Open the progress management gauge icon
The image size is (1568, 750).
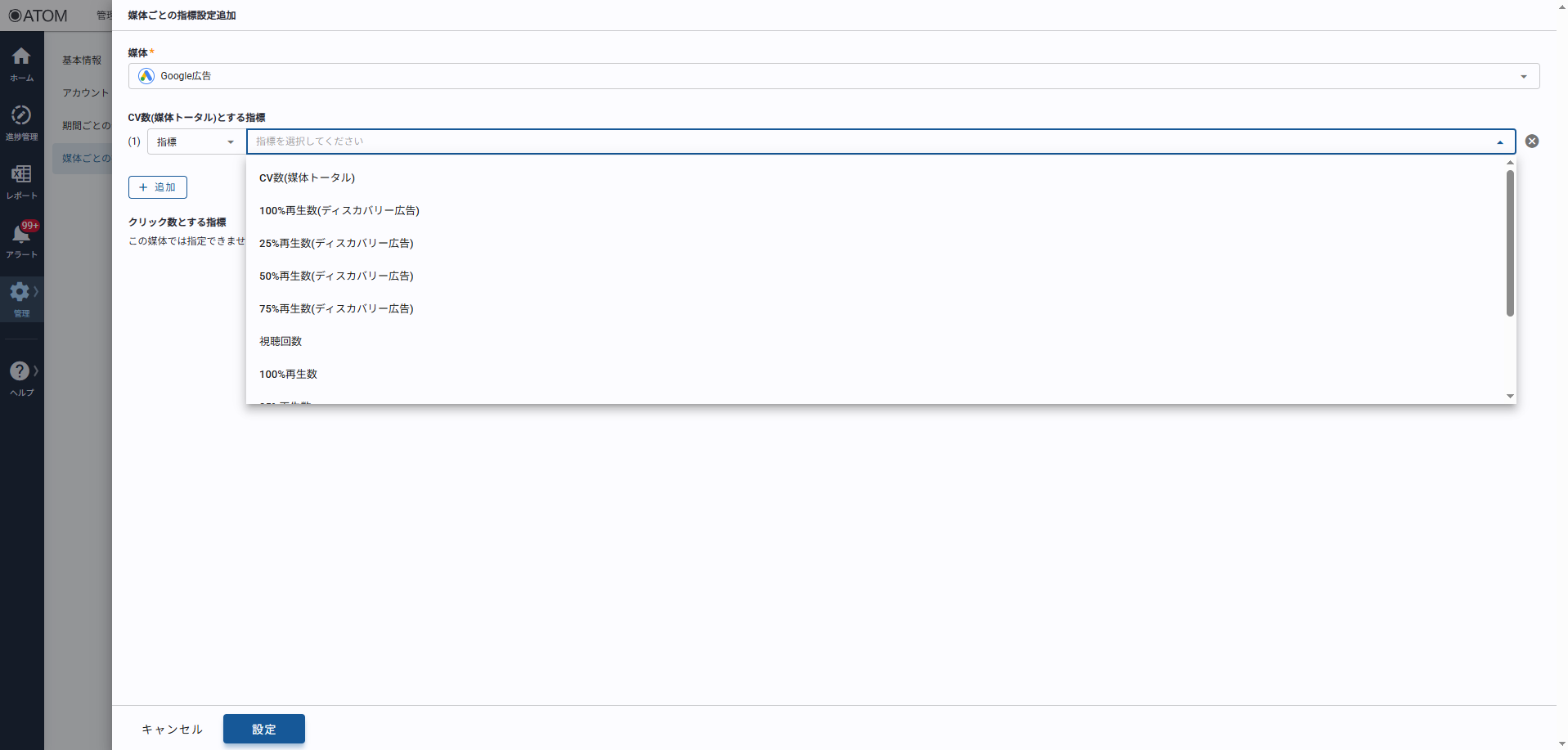pos(21,115)
